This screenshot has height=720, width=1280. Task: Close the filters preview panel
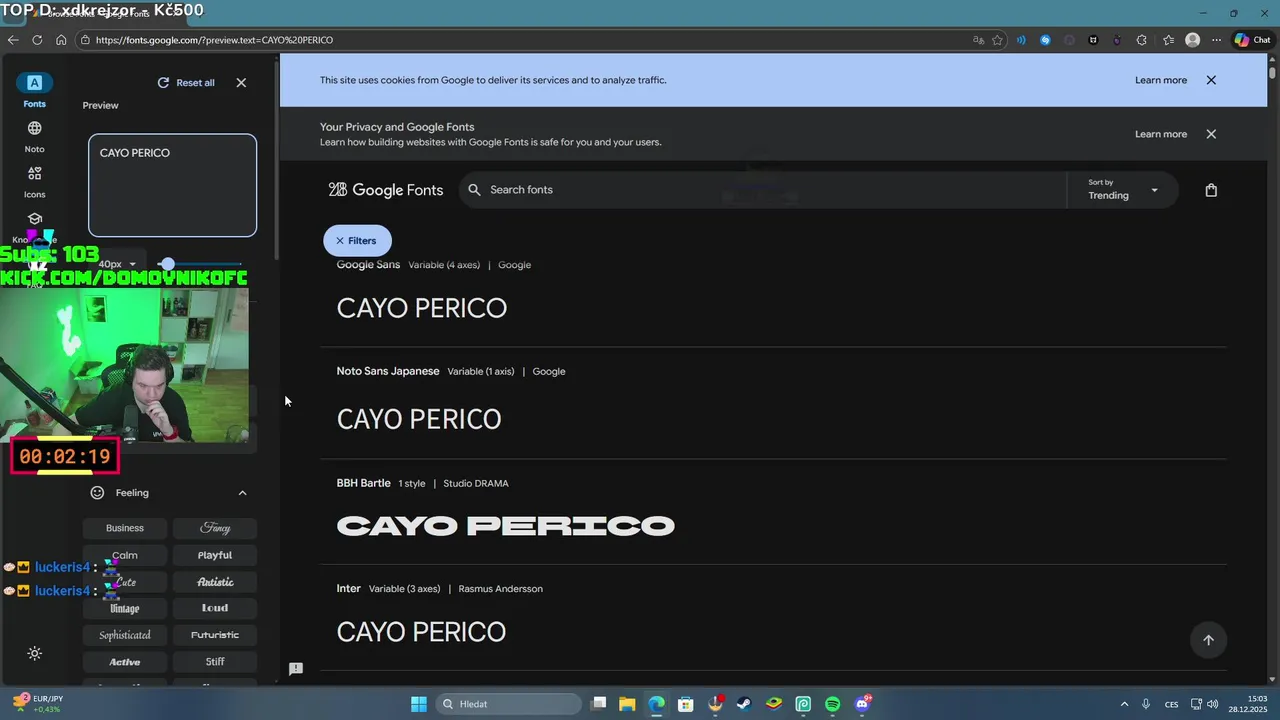(x=241, y=83)
